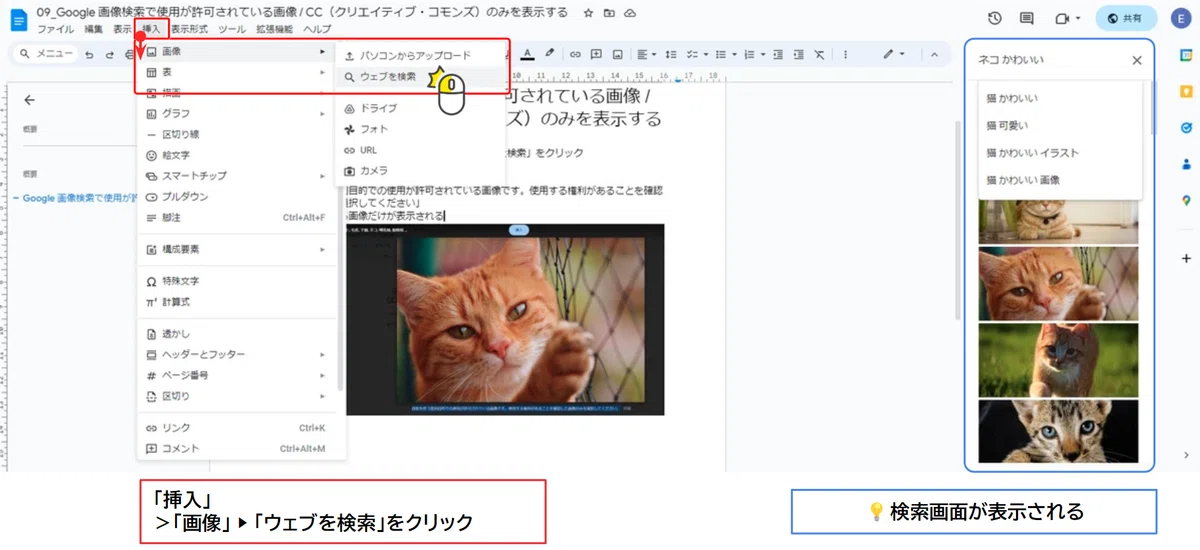Select 透かし in insert menu
Viewport: 1200px width, 550px height.
point(237,334)
